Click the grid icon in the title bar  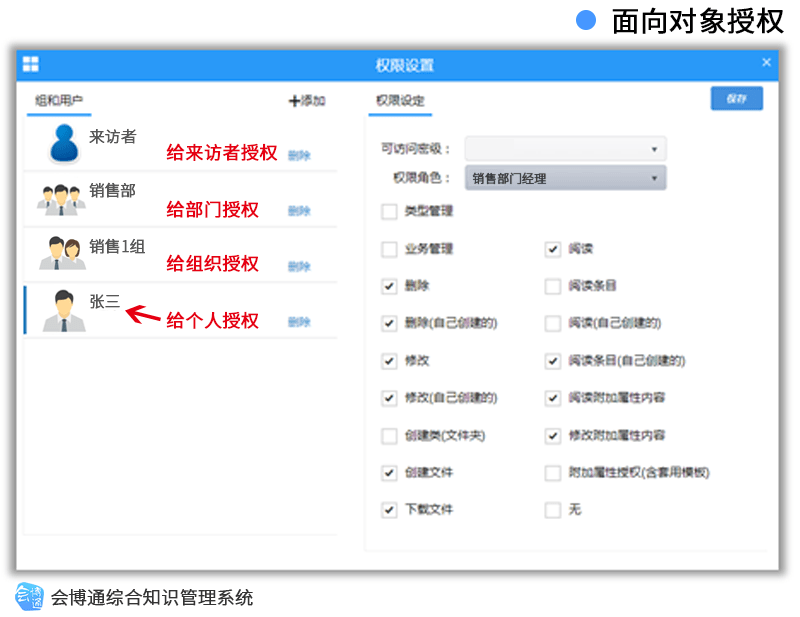click(x=31, y=64)
